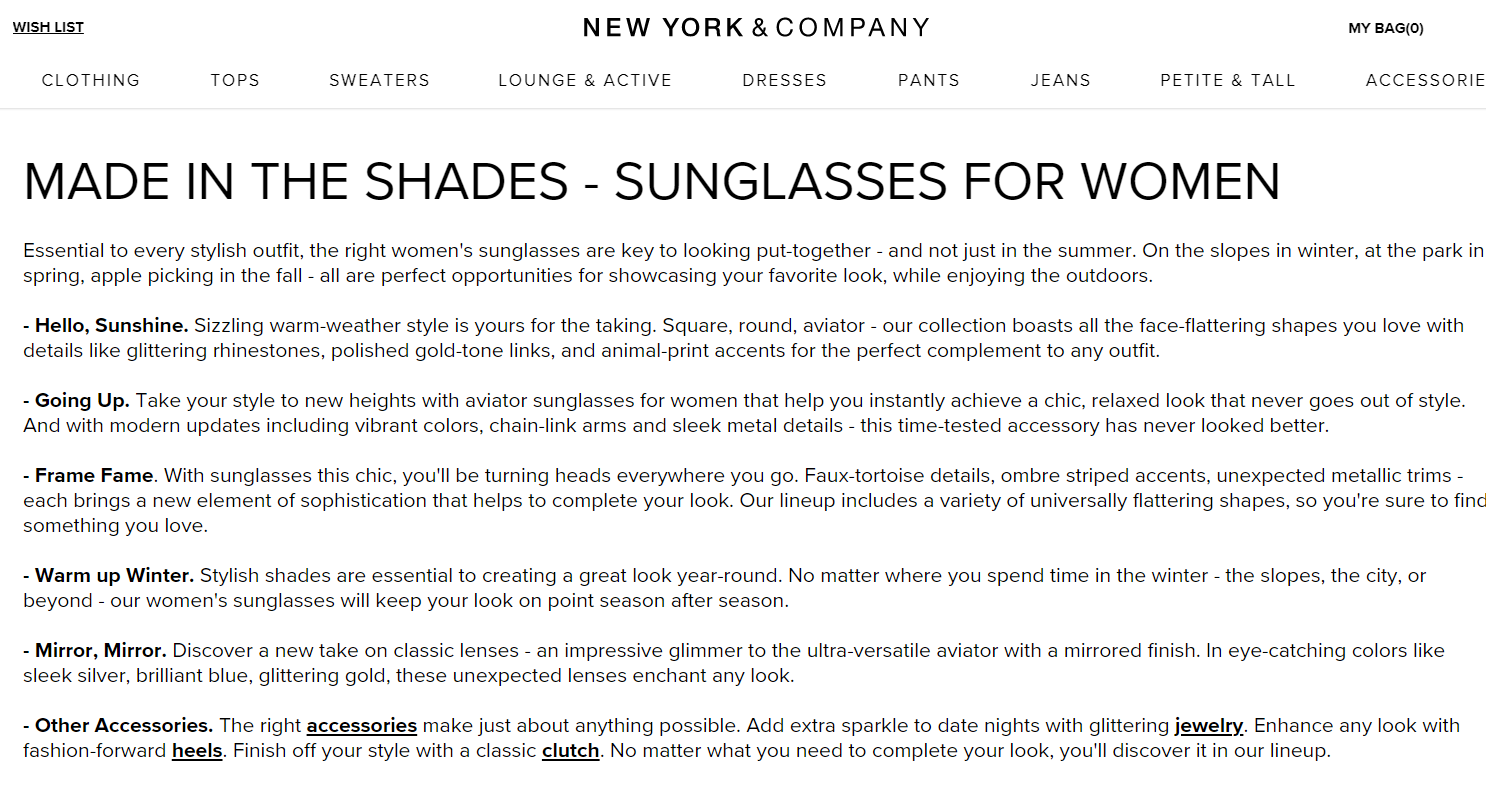Choose Pants in the navigation bar

(x=928, y=80)
